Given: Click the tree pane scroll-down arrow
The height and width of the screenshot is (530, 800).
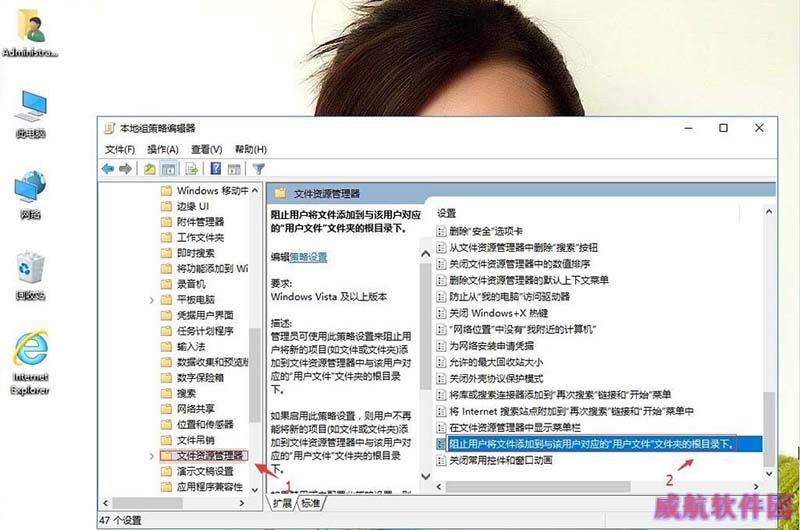Looking at the screenshot, I should [255, 490].
